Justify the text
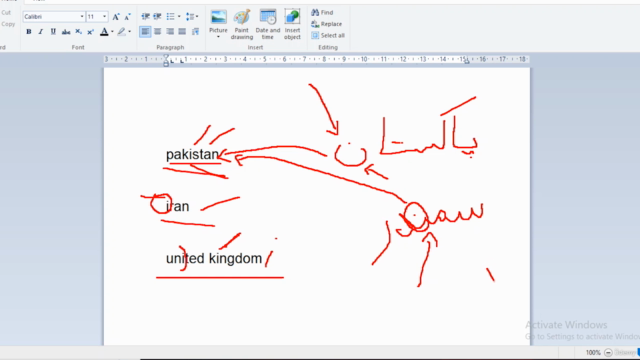This screenshot has width=640, height=360. point(182,31)
